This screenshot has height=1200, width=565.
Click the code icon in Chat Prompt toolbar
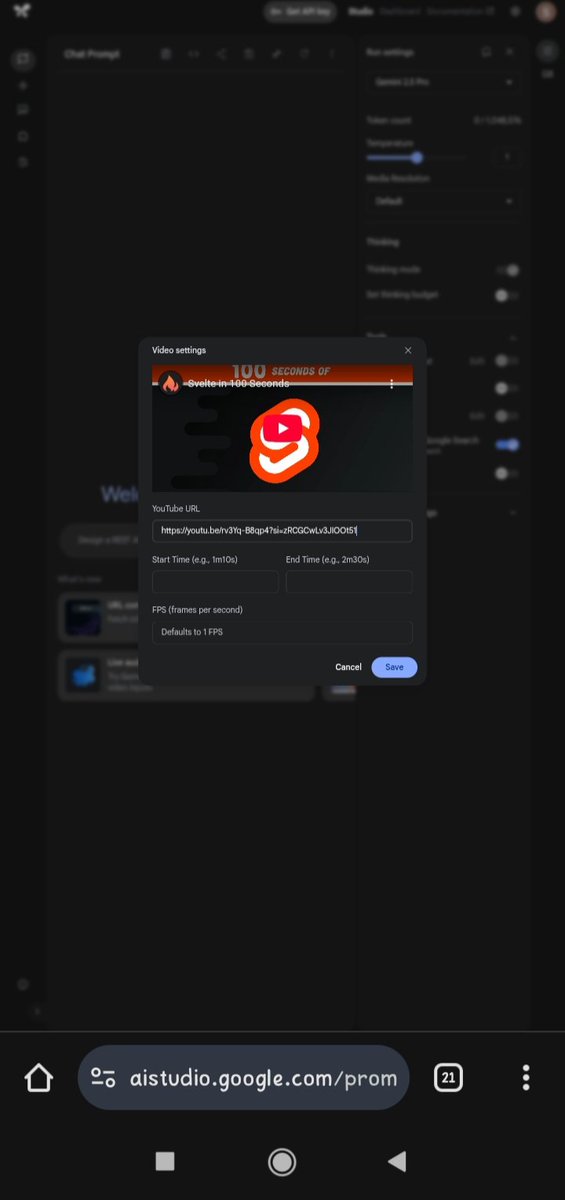pos(194,53)
